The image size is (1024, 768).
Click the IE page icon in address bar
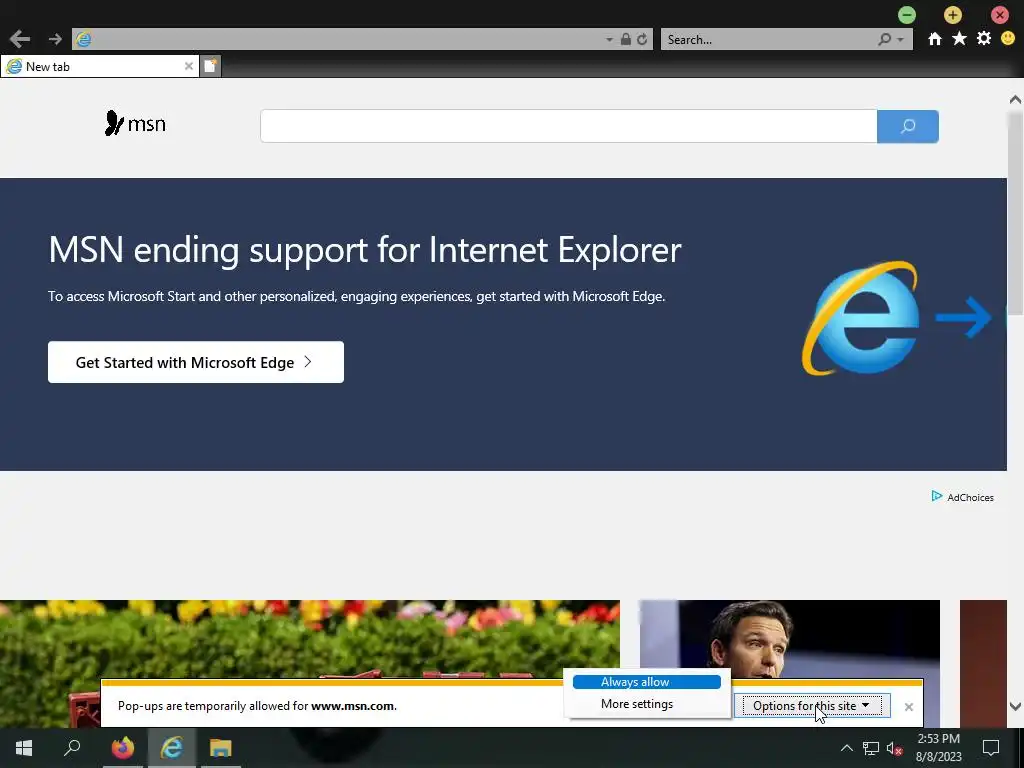pyautogui.click(x=84, y=39)
